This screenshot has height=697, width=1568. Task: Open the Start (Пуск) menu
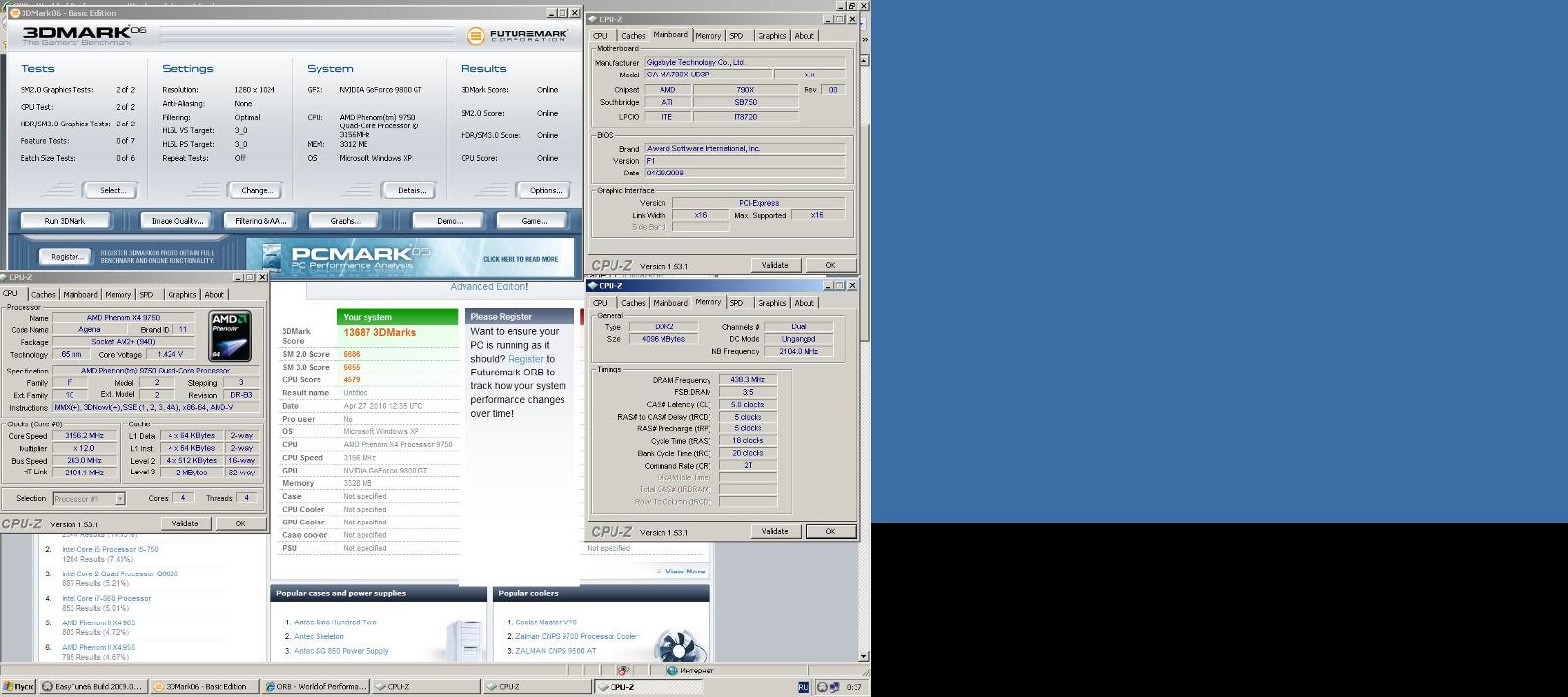(19, 687)
